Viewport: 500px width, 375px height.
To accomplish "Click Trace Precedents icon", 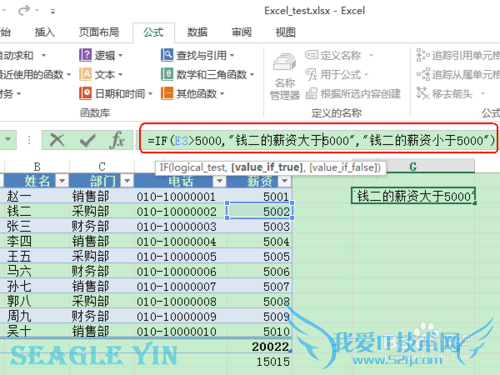I will 423,55.
